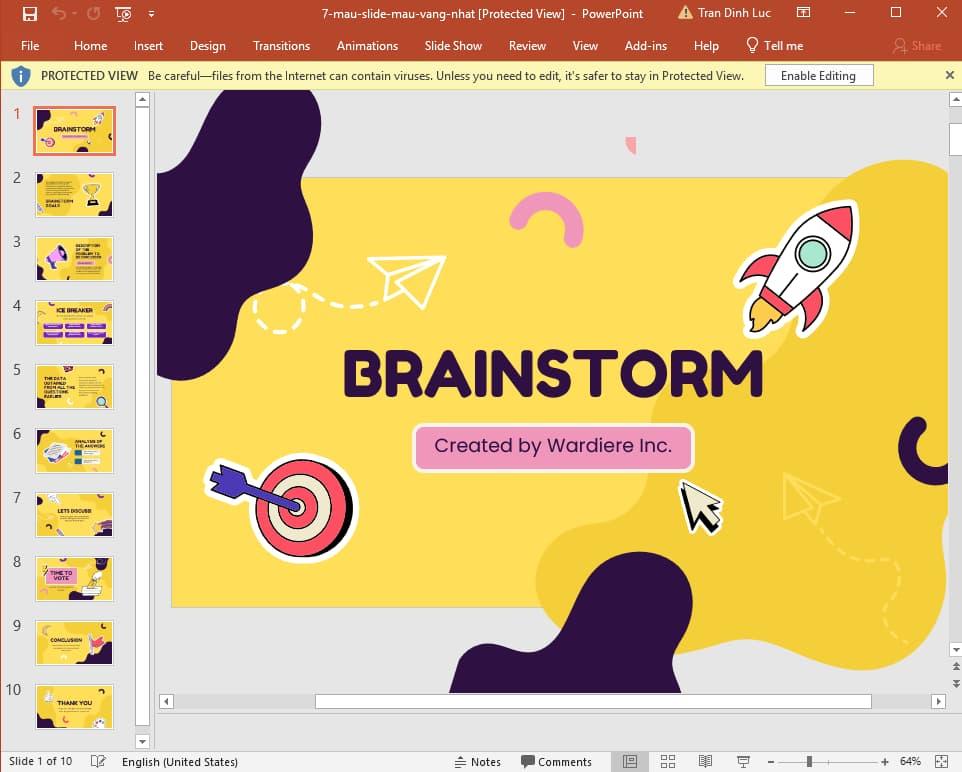Start Slide Show from the status bar icon
Screen dimensions: 962x772
pyautogui.click(x=742, y=761)
